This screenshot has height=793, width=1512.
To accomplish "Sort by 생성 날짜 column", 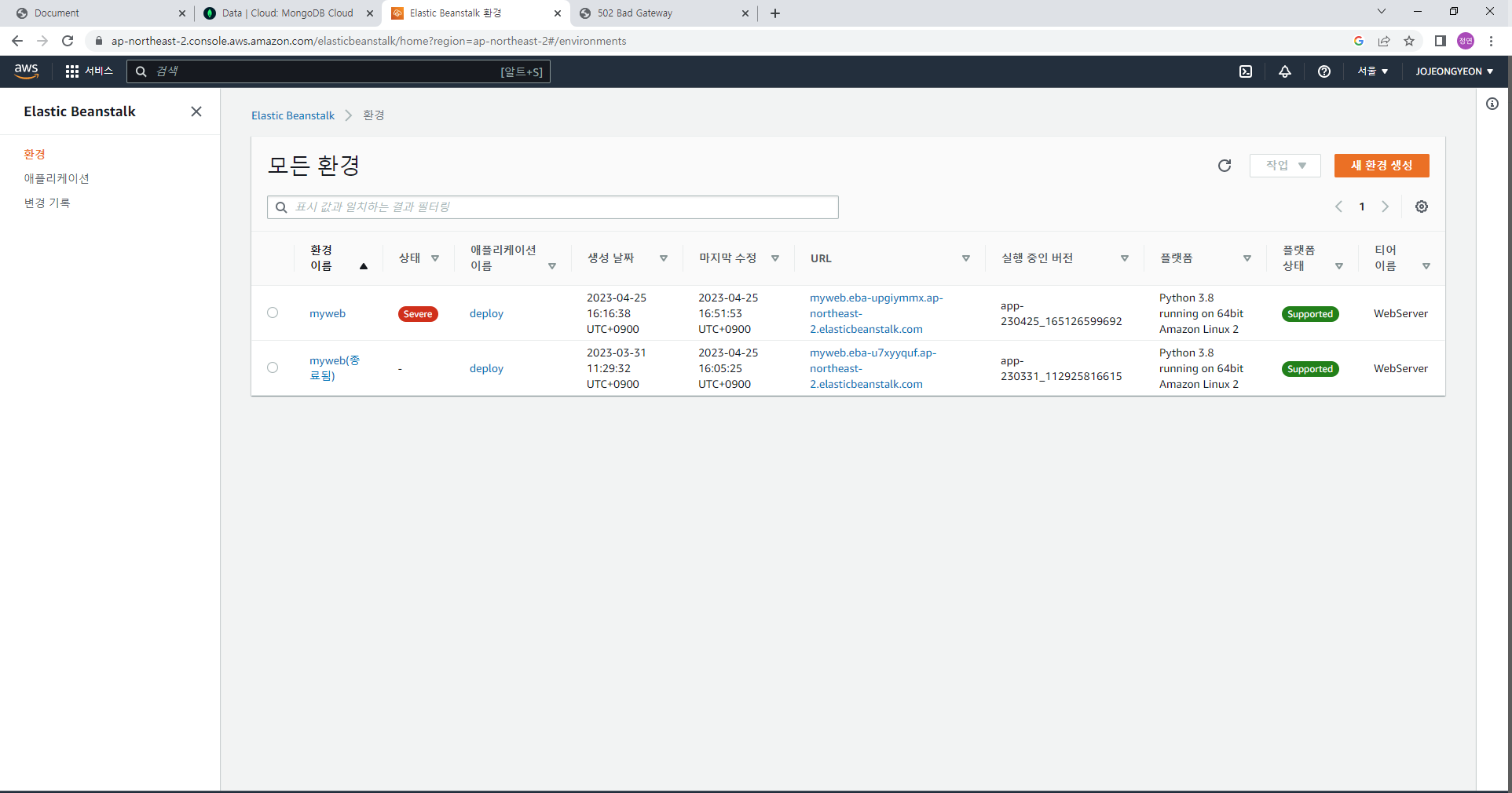I will pos(664,258).
